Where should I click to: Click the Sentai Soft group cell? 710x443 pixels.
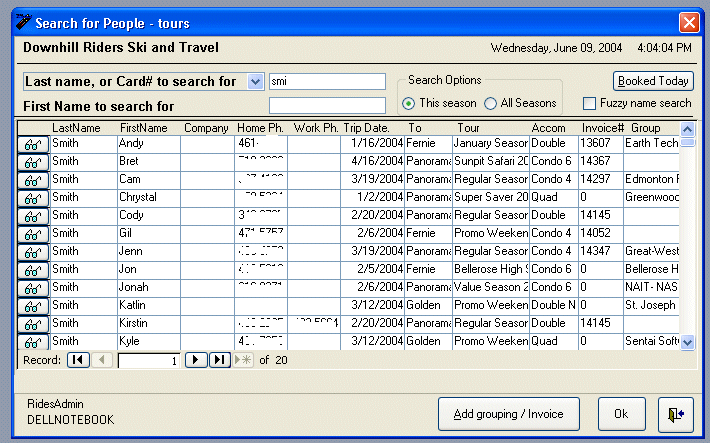(x=651, y=342)
